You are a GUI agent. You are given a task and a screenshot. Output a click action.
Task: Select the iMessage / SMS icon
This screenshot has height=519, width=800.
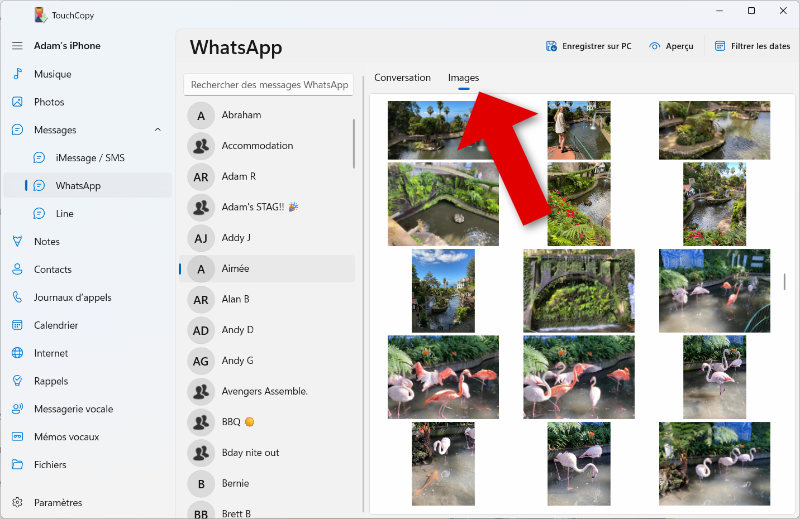(x=39, y=158)
